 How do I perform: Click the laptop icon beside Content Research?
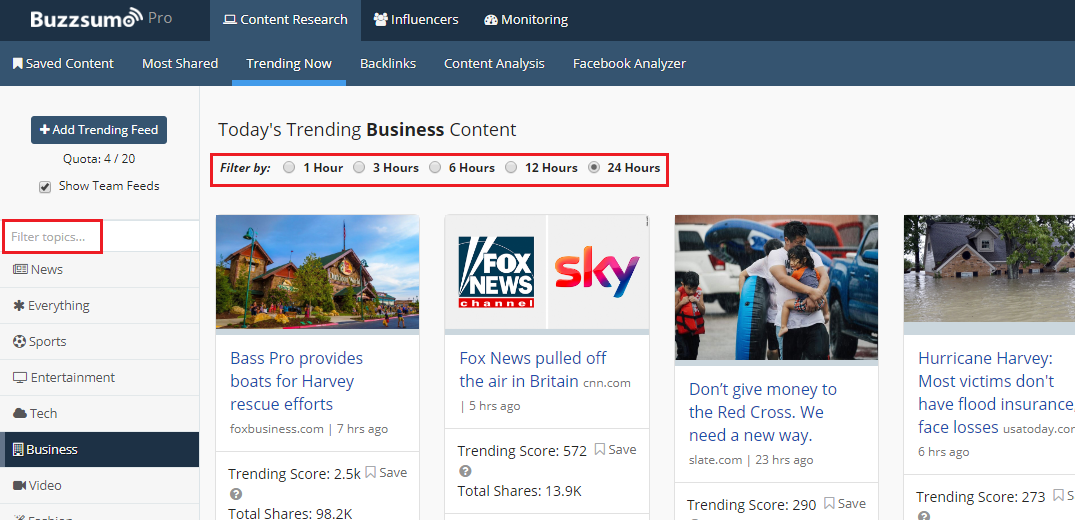pyautogui.click(x=230, y=20)
